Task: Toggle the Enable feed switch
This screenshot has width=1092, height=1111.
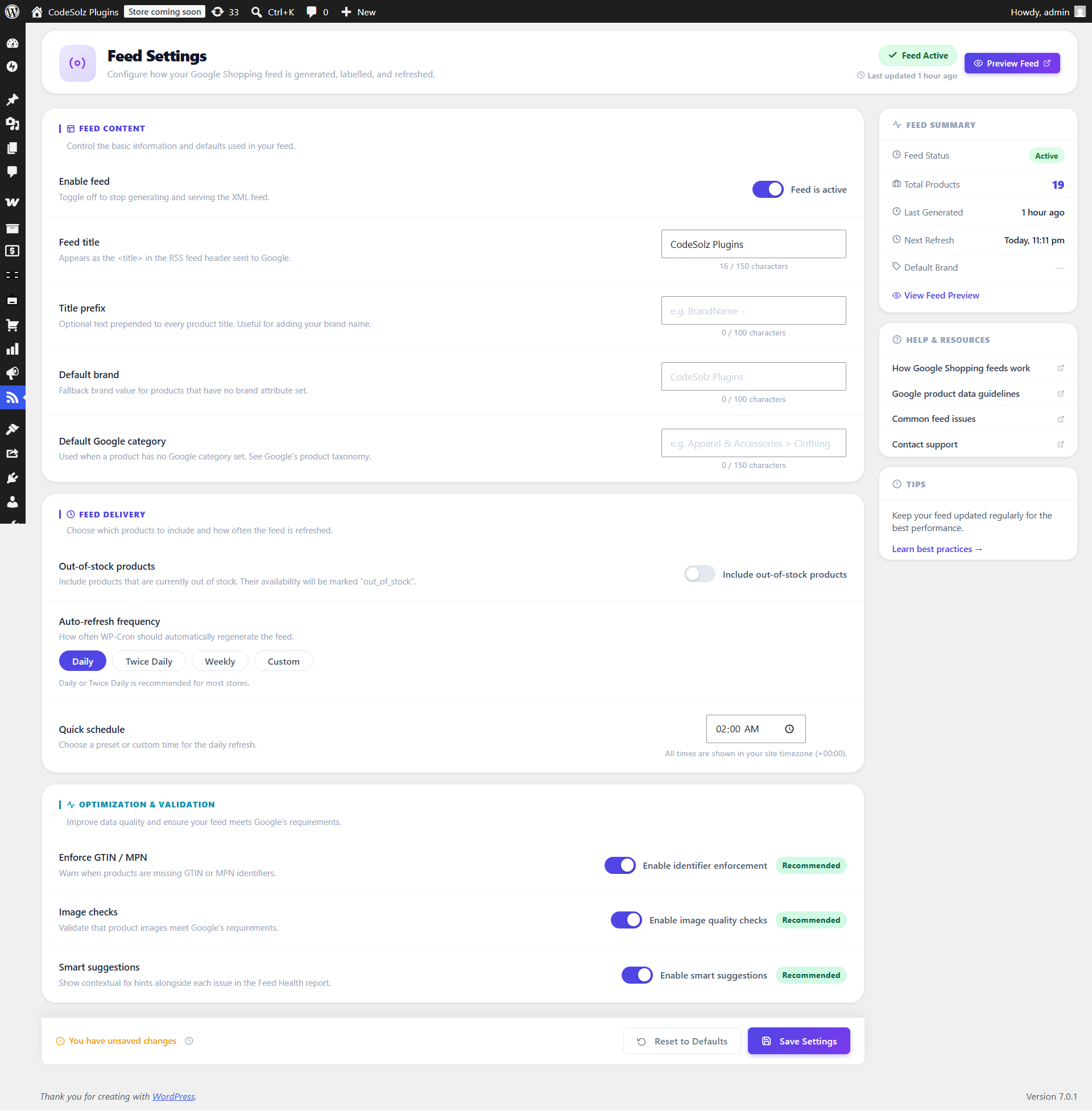Action: pos(768,189)
